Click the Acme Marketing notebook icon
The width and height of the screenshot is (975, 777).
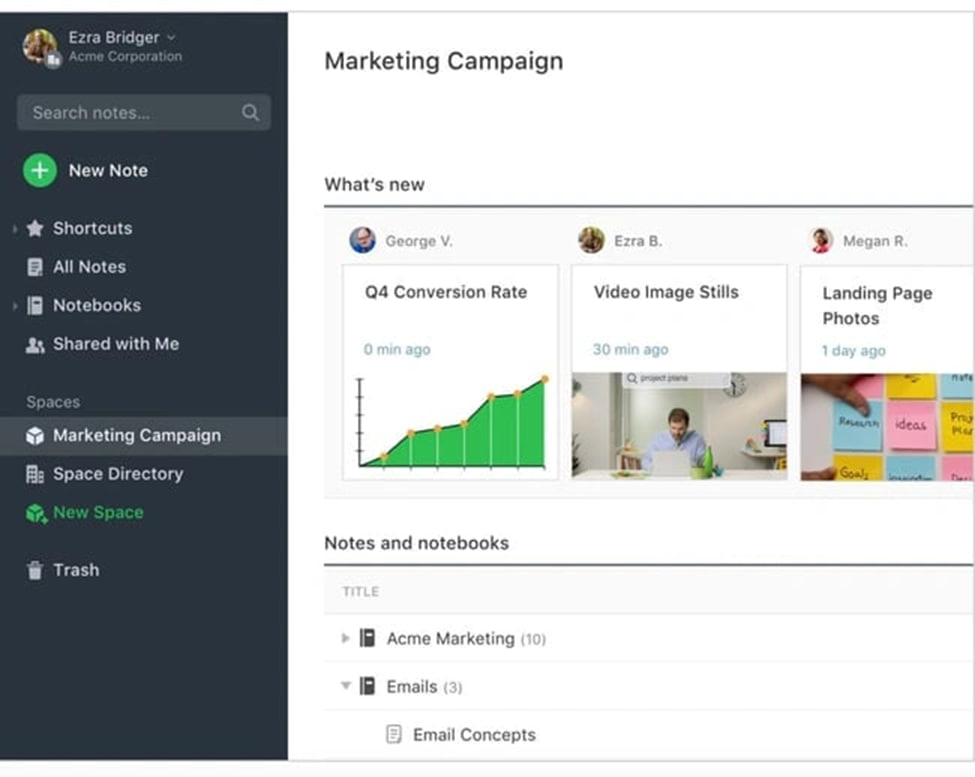pos(367,638)
